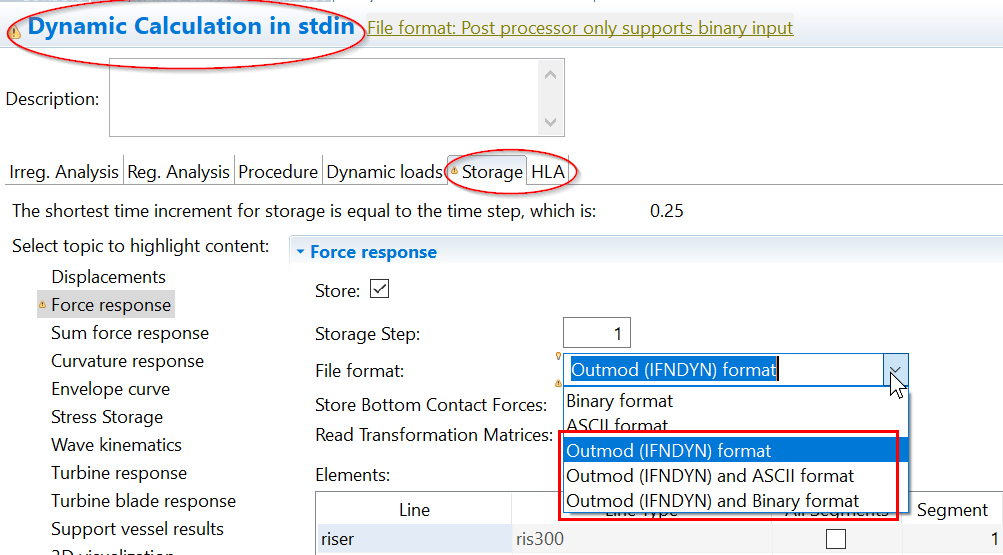Click warning icon beside Dynamic Calculation title
Screen dimensions: 1003x555
[14, 32]
